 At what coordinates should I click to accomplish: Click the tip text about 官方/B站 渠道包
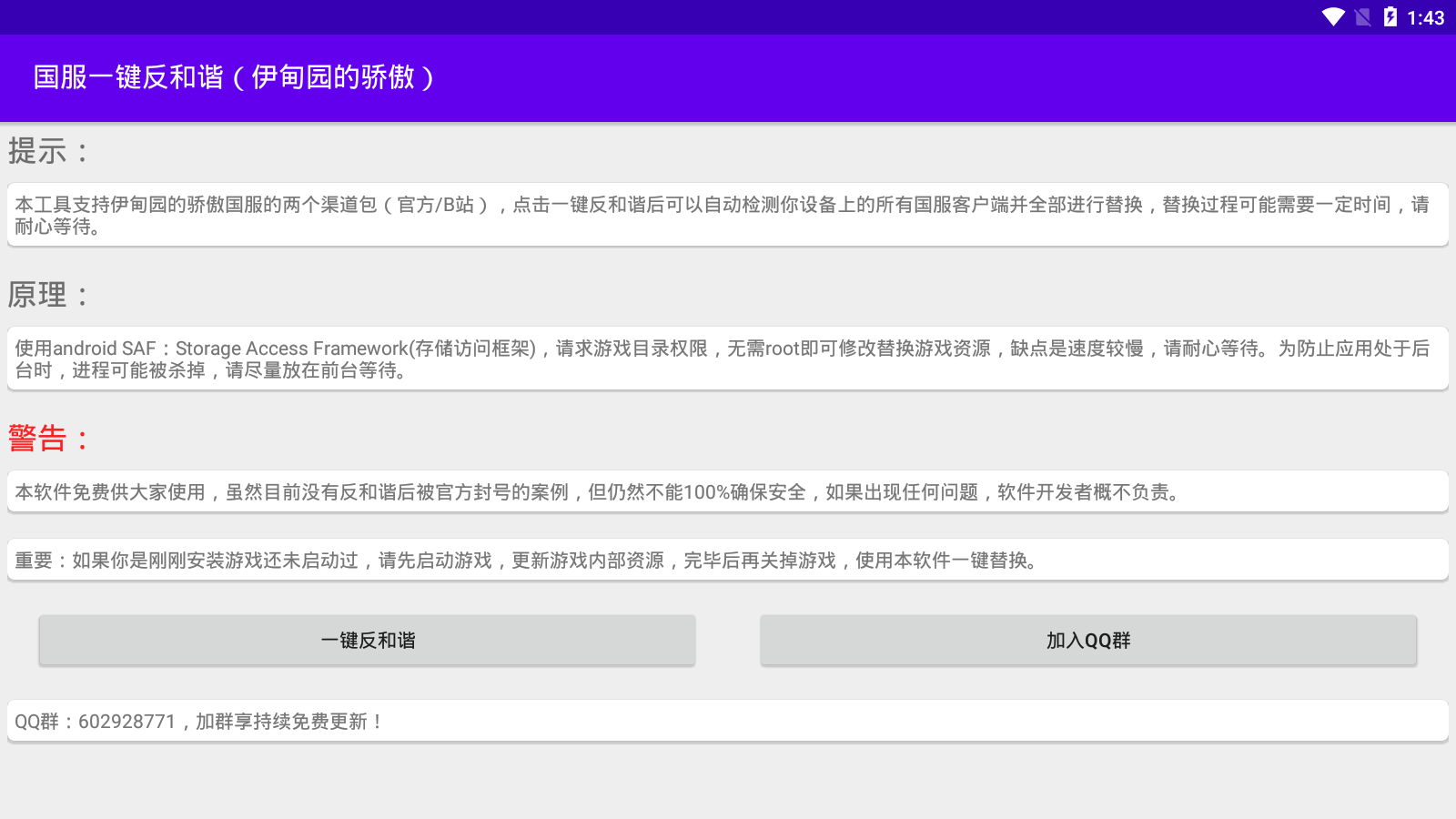pos(728,215)
